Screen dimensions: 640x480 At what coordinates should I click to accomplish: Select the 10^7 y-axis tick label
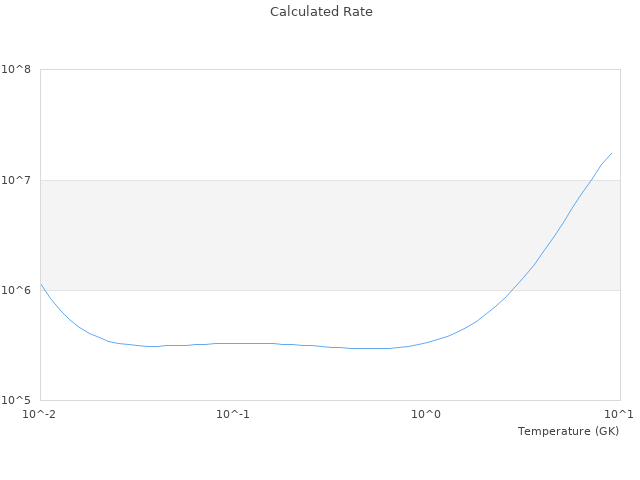pos(16,180)
